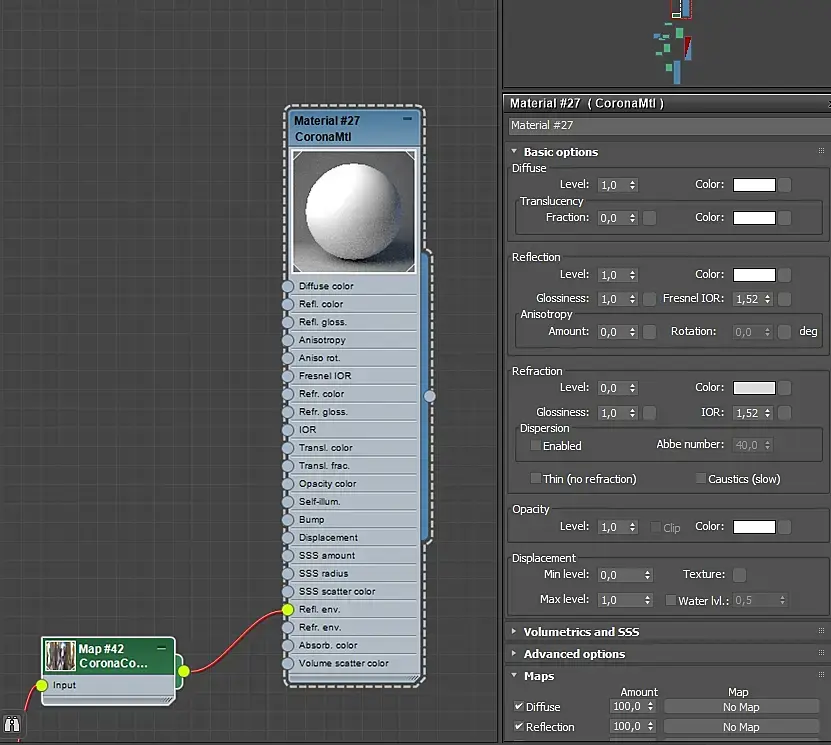Click Map #42 Input socket
This screenshot has height=745, width=831.
42,686
